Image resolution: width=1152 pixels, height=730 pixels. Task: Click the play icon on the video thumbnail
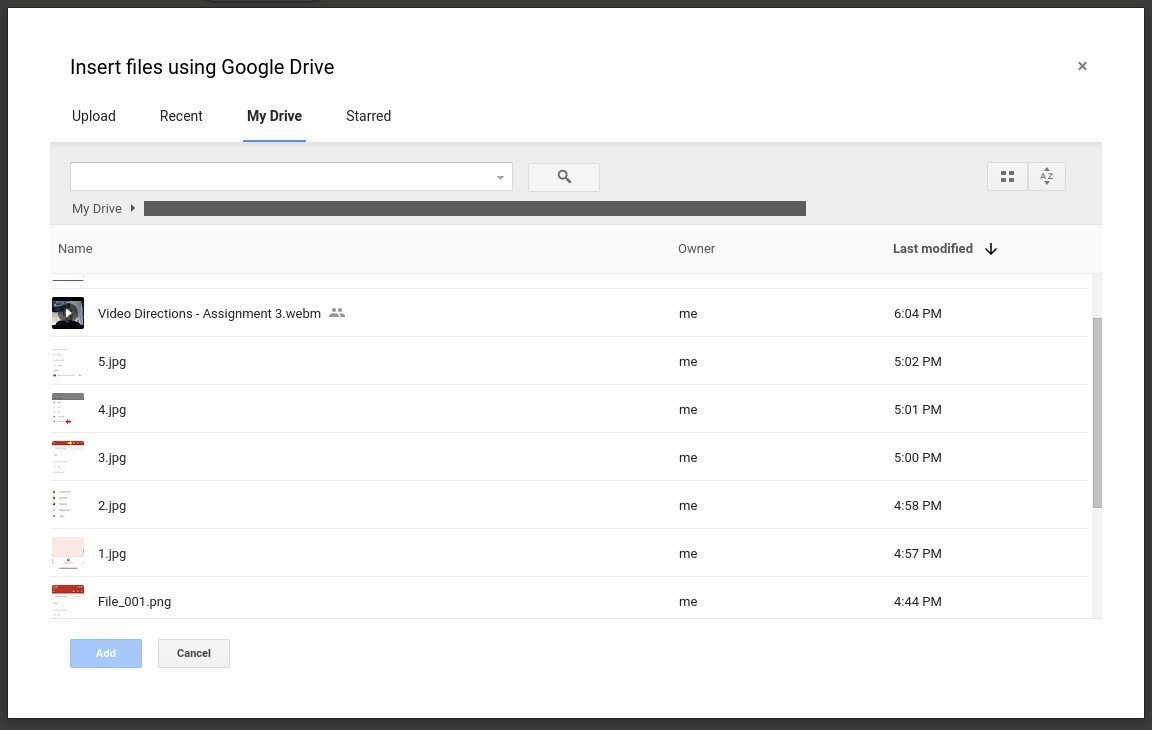point(67,313)
